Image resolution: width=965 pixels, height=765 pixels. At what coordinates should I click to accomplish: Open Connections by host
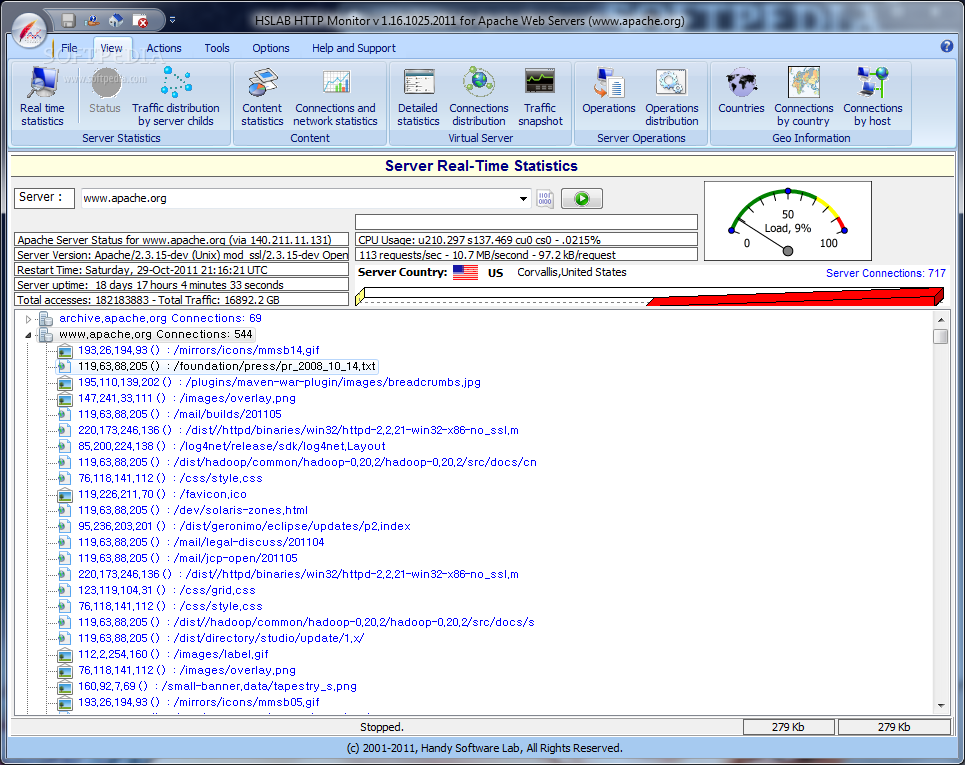click(873, 97)
